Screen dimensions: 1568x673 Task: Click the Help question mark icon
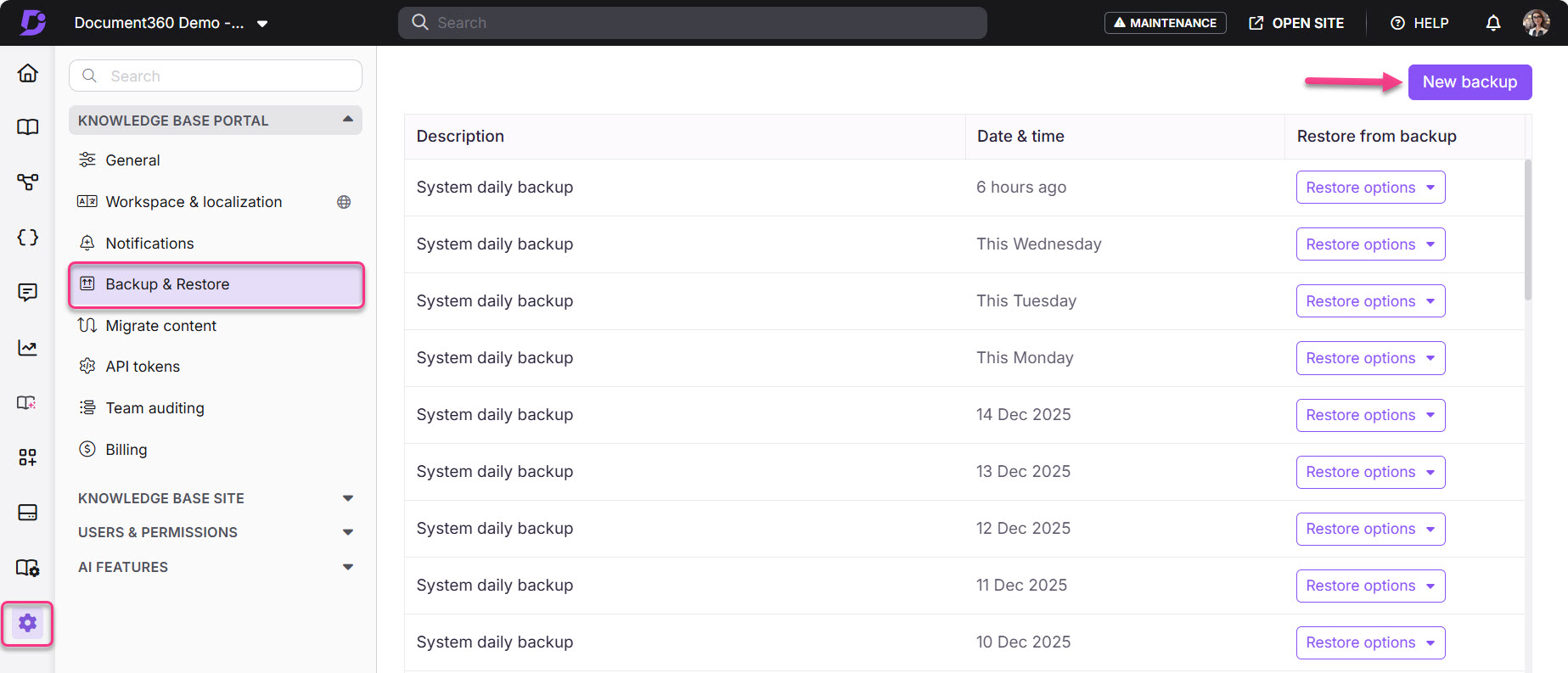(x=1397, y=23)
